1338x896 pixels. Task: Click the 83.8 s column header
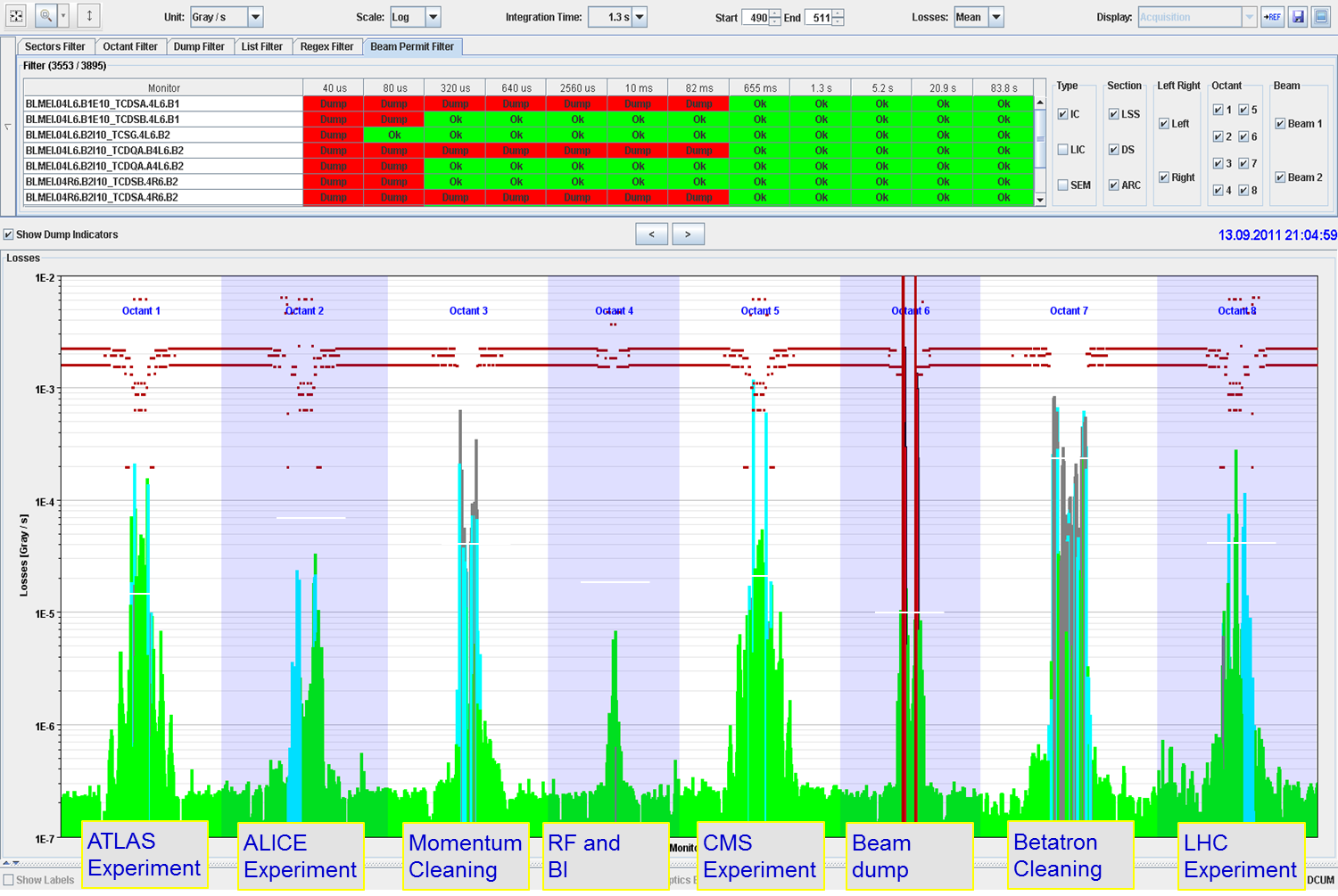1003,88
